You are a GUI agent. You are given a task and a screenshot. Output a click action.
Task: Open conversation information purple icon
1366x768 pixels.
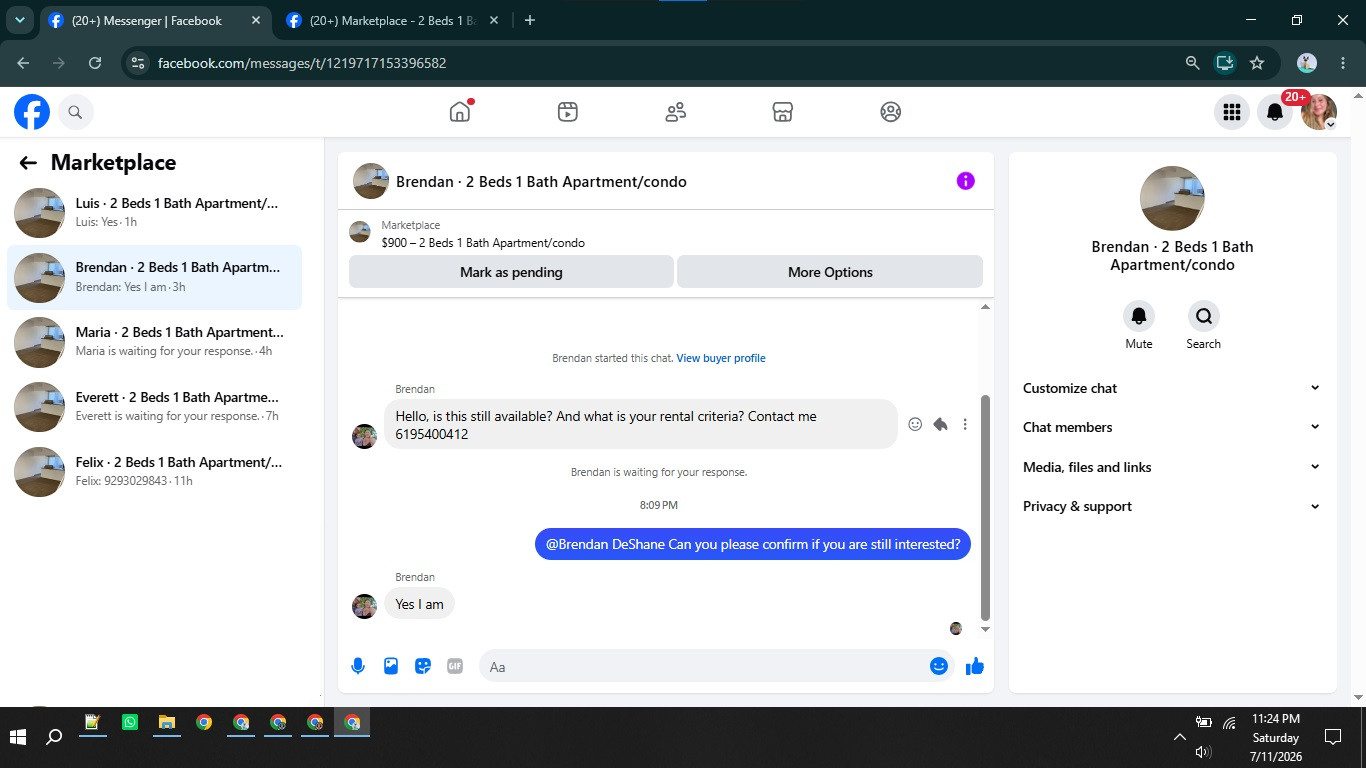[965, 181]
